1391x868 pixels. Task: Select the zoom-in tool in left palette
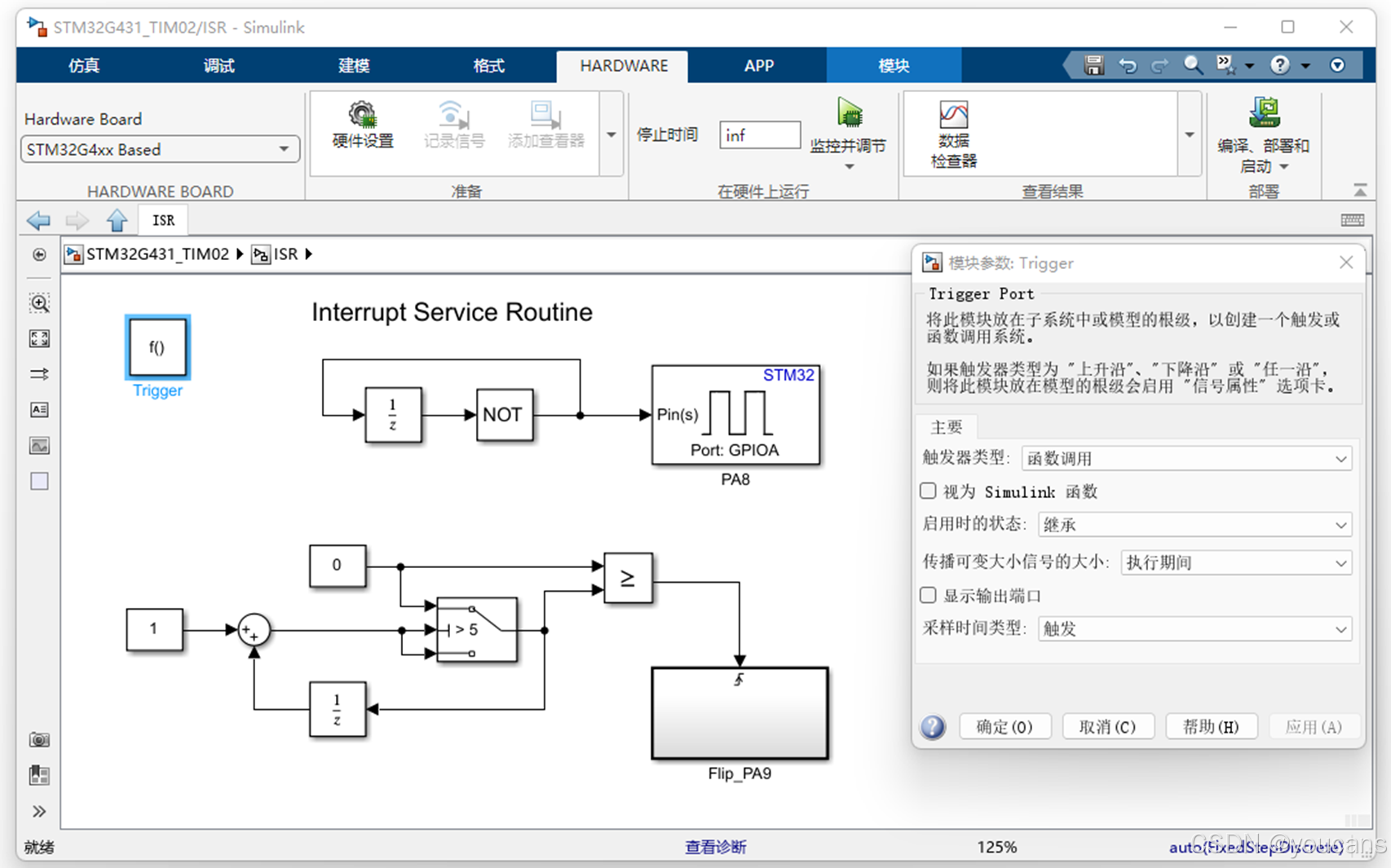pos(39,303)
